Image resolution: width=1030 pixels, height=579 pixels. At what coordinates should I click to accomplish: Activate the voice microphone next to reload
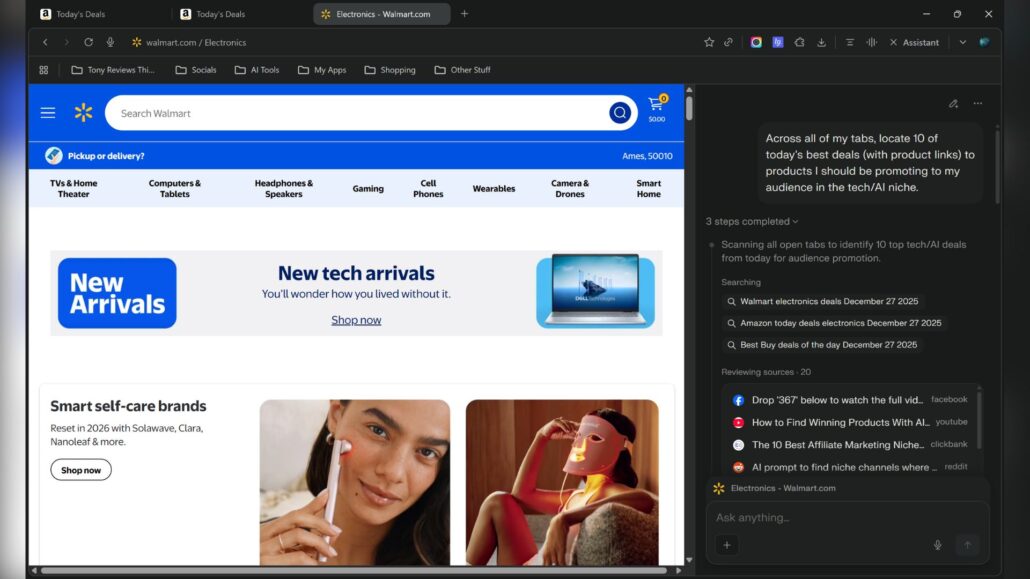click(110, 42)
